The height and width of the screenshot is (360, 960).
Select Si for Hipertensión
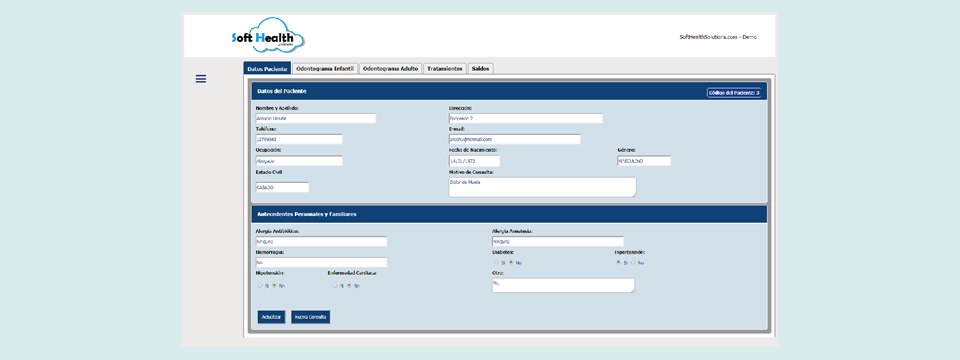(x=618, y=262)
